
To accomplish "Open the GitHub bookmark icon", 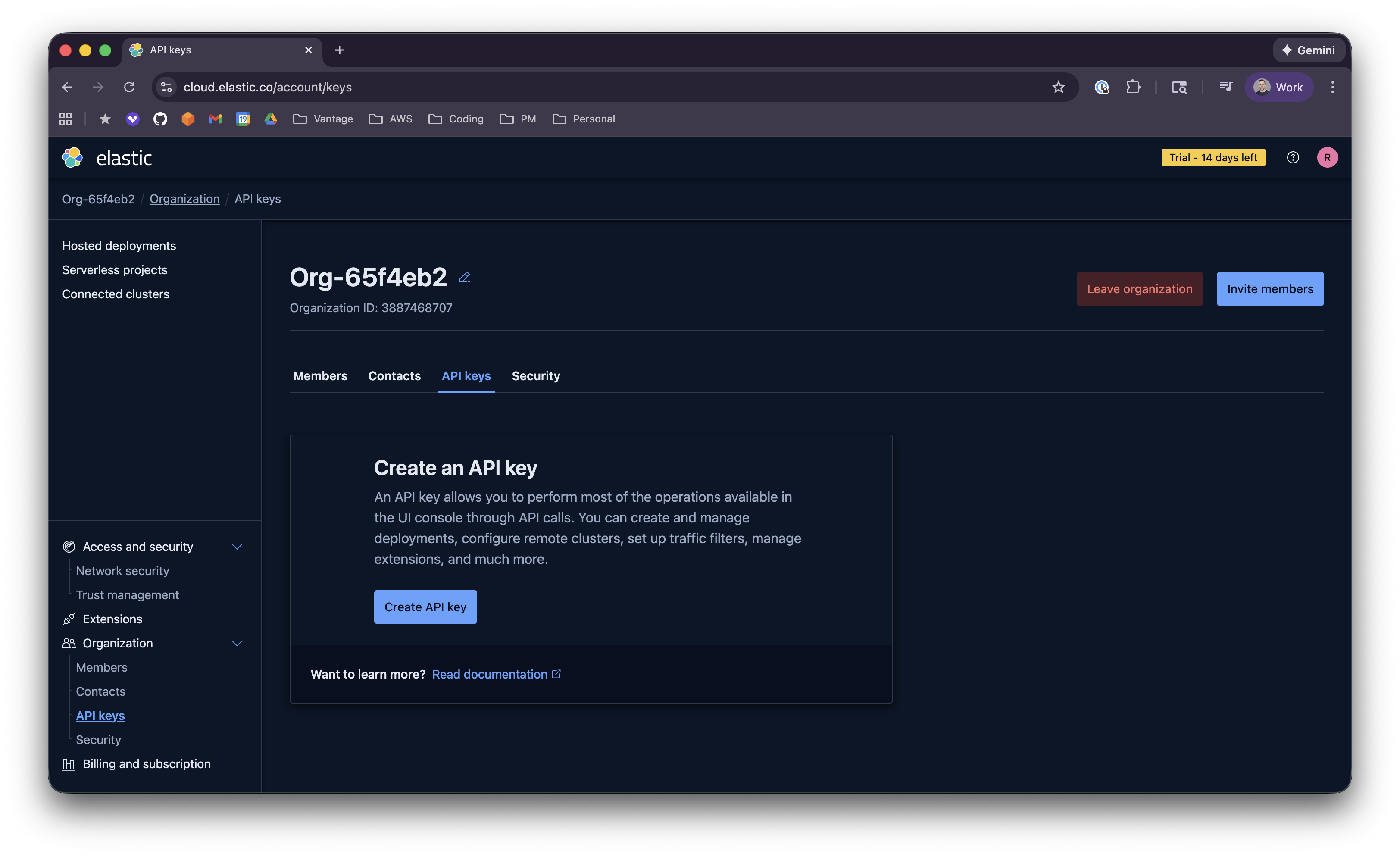I will tap(159, 119).
